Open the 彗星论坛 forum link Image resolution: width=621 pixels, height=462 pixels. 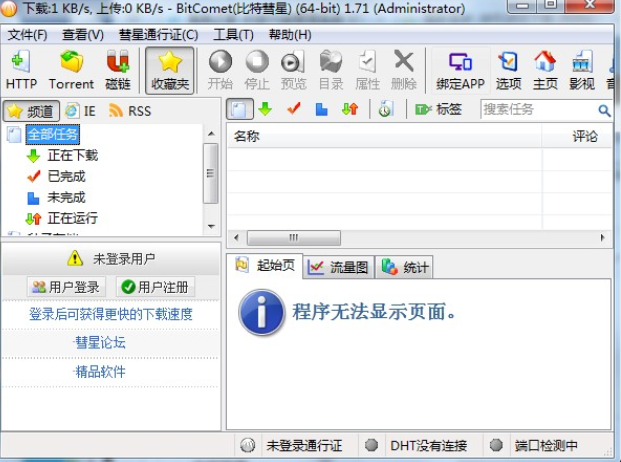pyautogui.click(x=100, y=342)
